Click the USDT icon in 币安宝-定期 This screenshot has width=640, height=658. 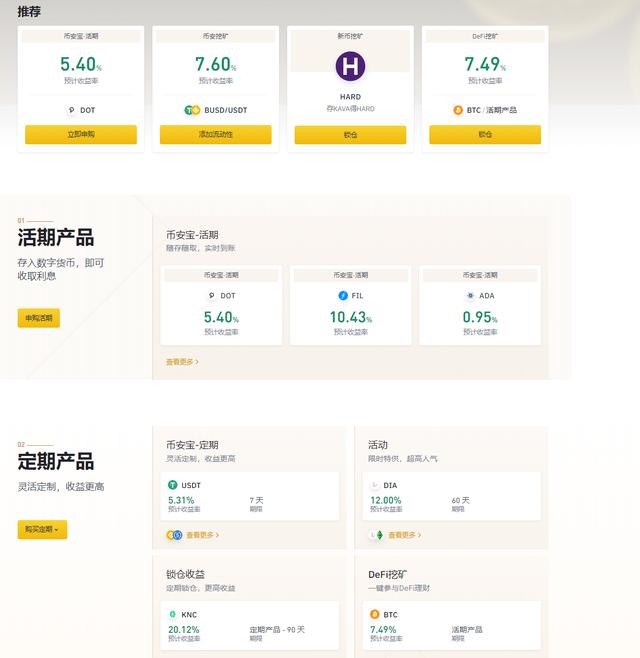click(172, 485)
